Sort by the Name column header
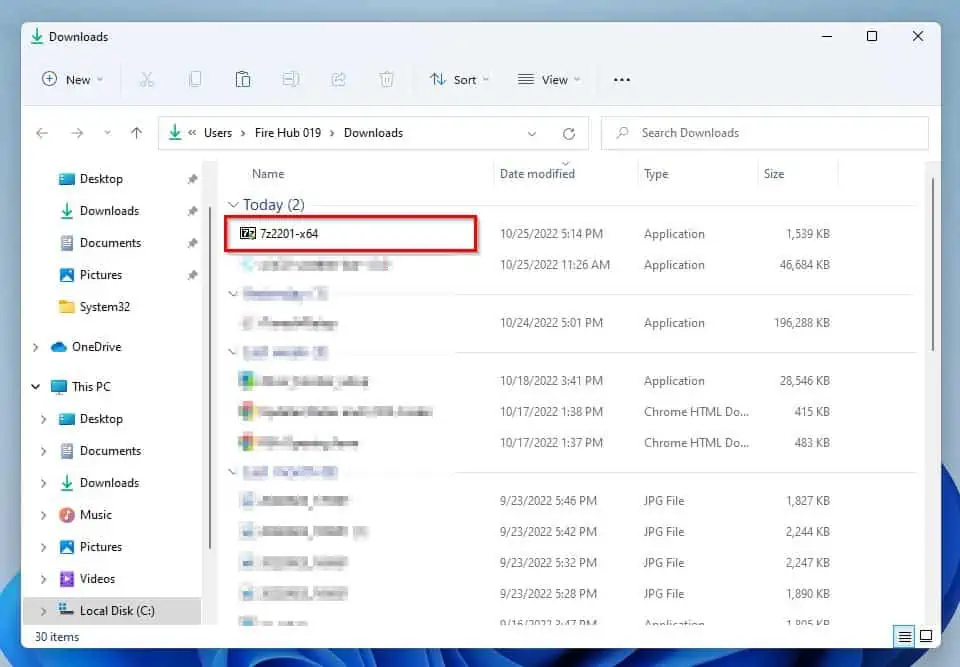Image resolution: width=960 pixels, height=667 pixels. [268, 174]
